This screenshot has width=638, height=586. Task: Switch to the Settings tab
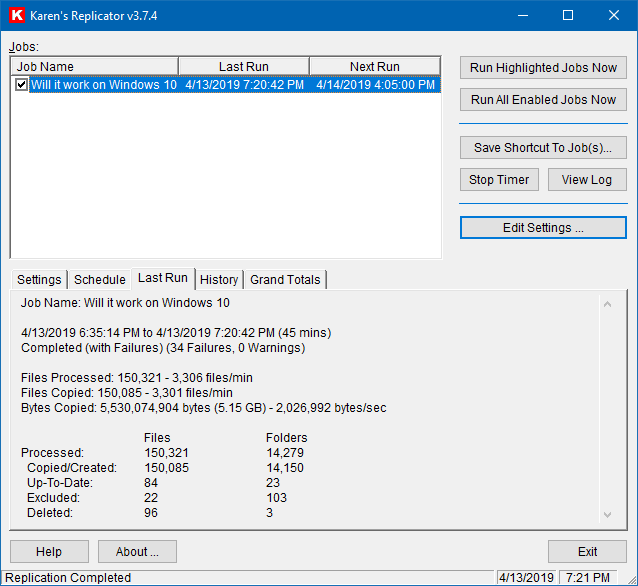[x=39, y=280]
